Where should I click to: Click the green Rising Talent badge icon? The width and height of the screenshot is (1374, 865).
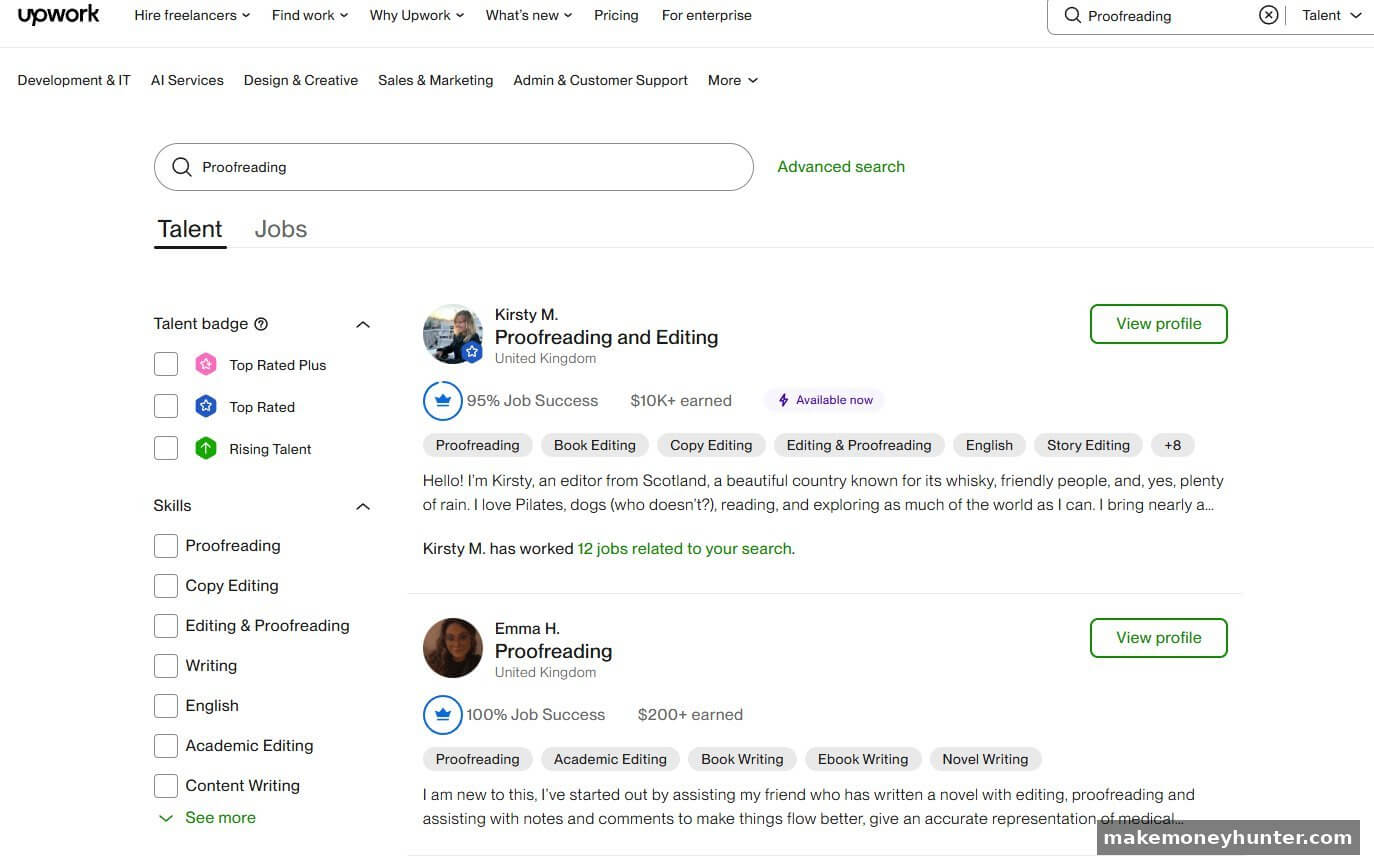tap(205, 449)
